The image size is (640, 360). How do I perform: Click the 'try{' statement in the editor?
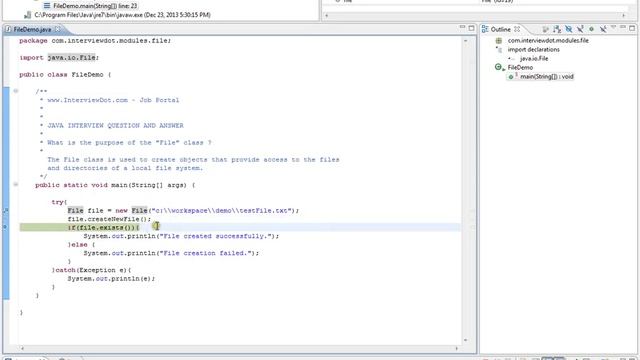pyautogui.click(x=59, y=202)
